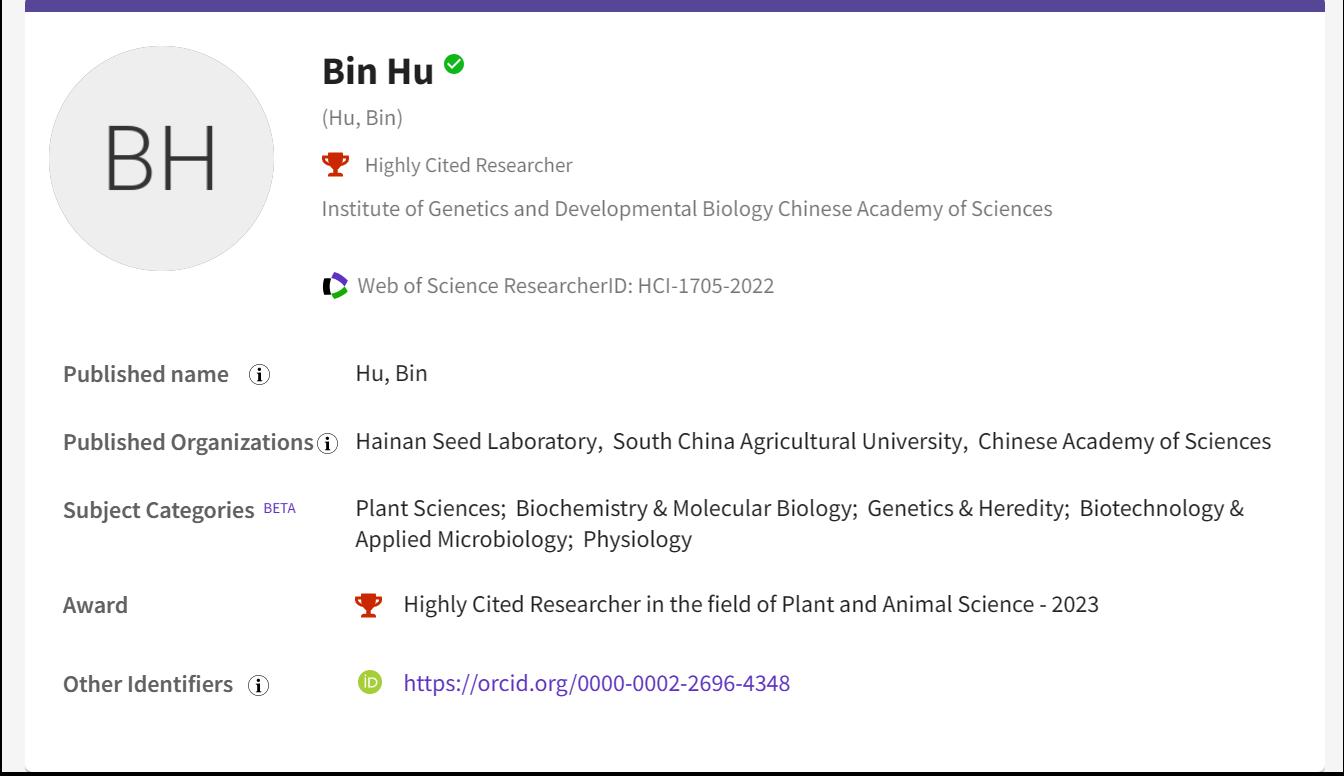The image size is (1344, 776).
Task: Click the green ORCID iD icon
Action: [370, 683]
